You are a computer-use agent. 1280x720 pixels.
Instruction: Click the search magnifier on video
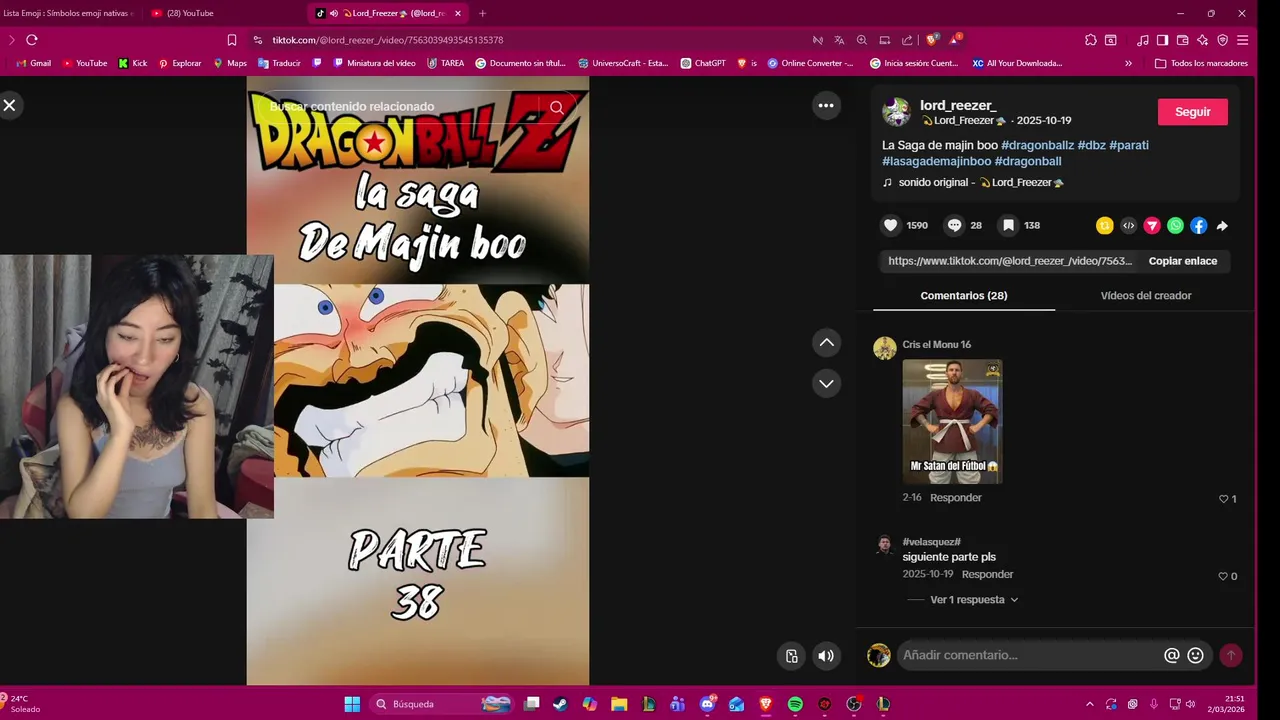[557, 107]
